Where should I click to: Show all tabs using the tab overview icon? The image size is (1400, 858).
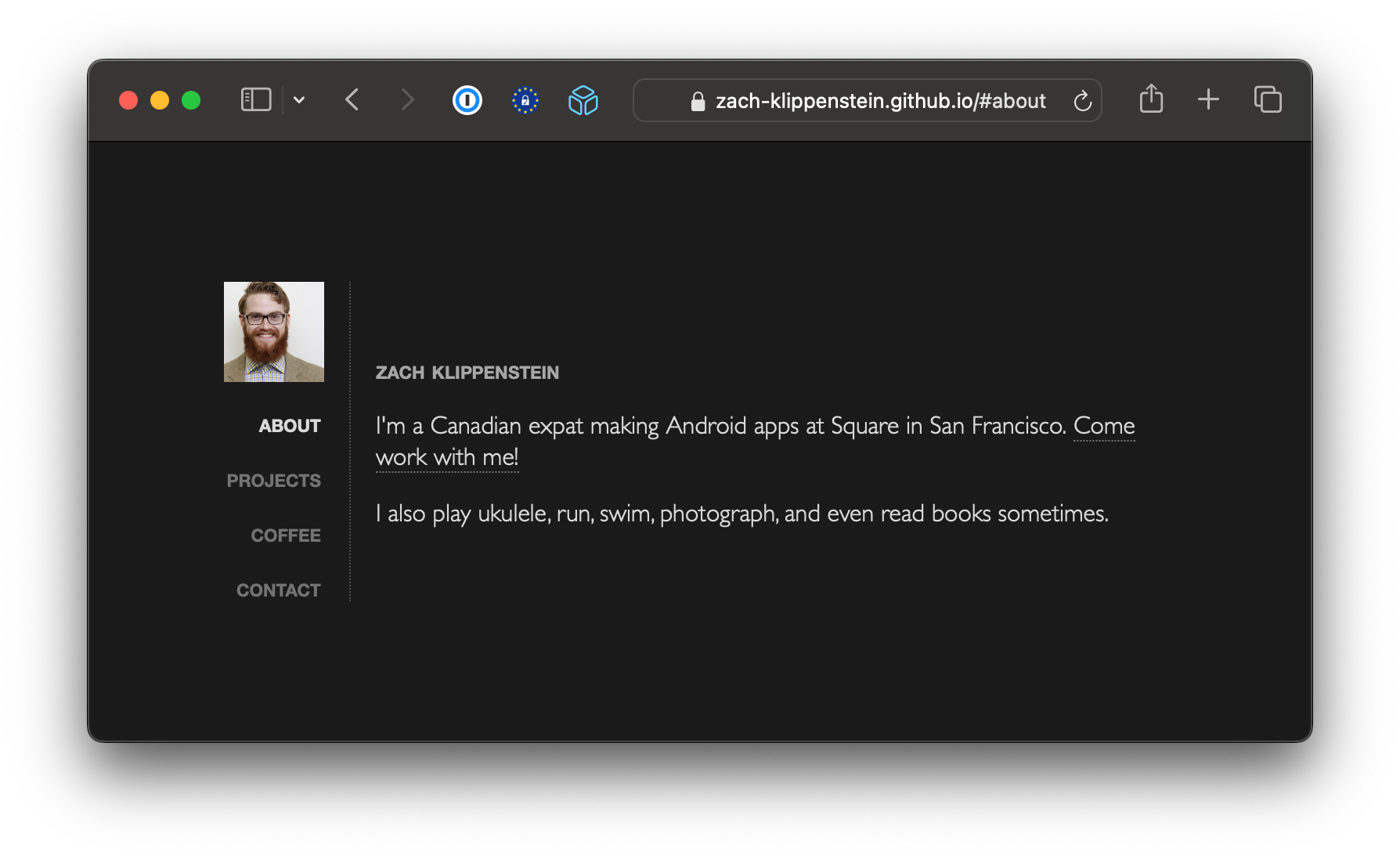click(1267, 99)
